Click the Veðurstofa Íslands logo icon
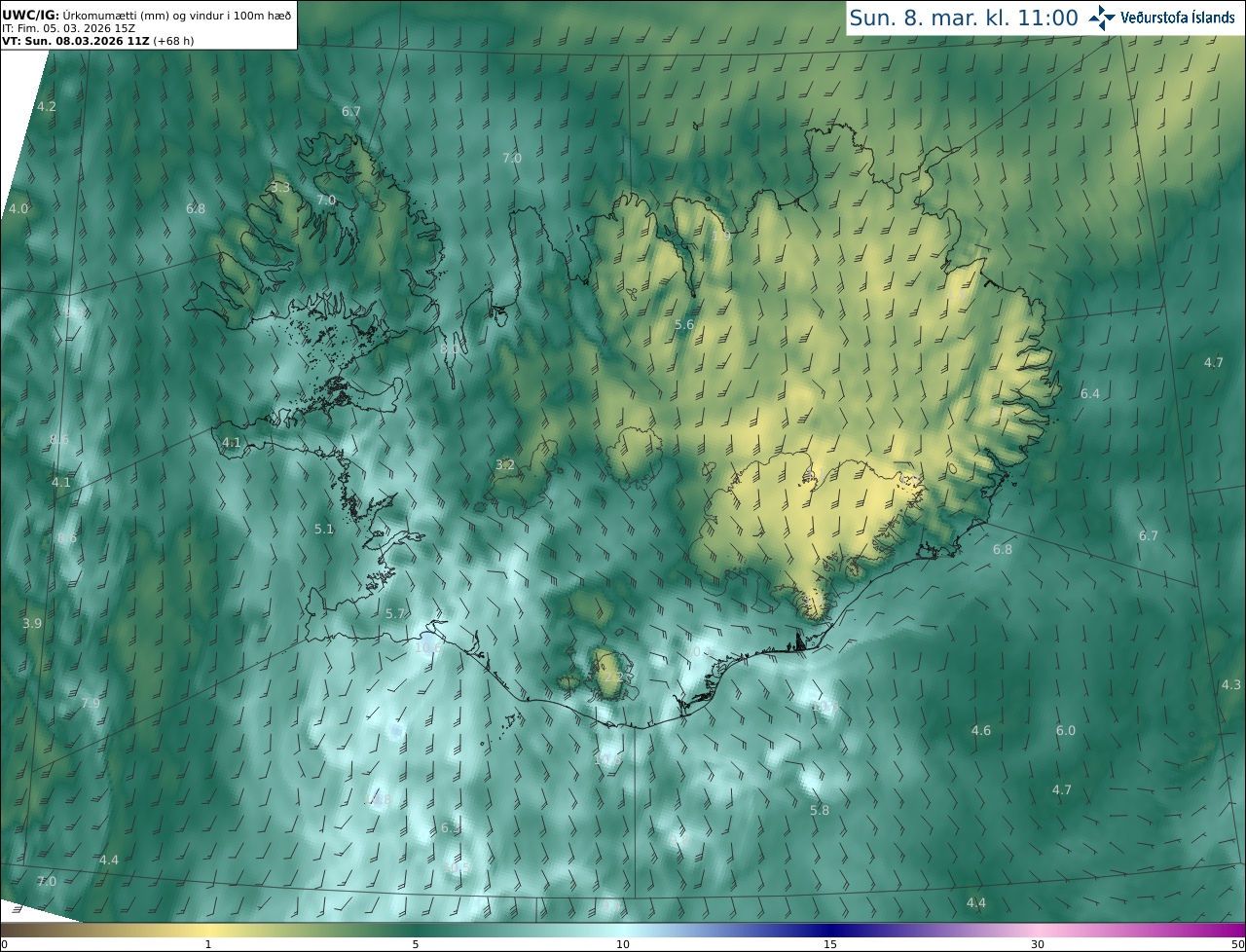The width and height of the screenshot is (1246, 952). (x=1102, y=18)
